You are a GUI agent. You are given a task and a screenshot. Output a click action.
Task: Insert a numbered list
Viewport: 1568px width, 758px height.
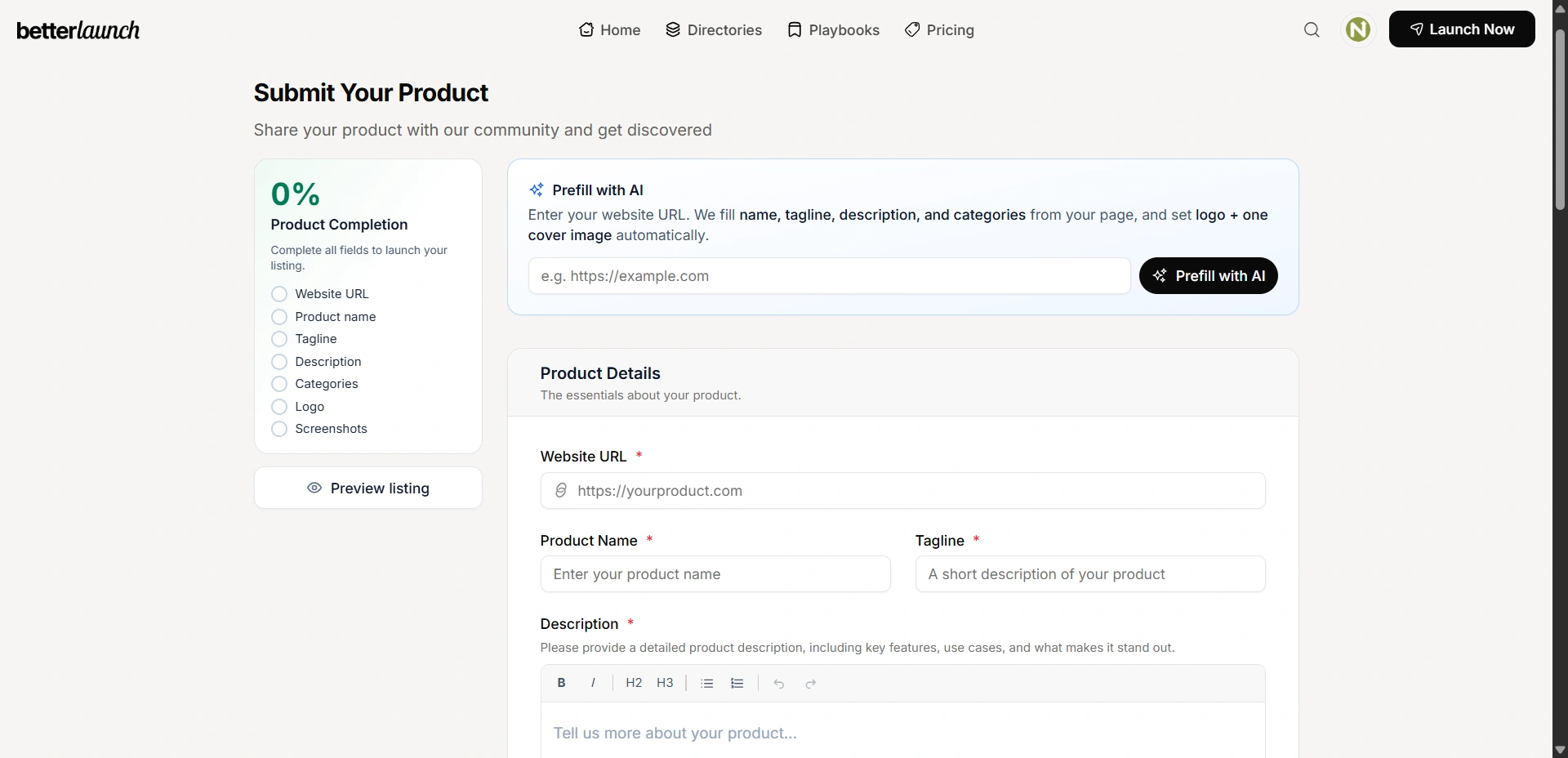(737, 684)
